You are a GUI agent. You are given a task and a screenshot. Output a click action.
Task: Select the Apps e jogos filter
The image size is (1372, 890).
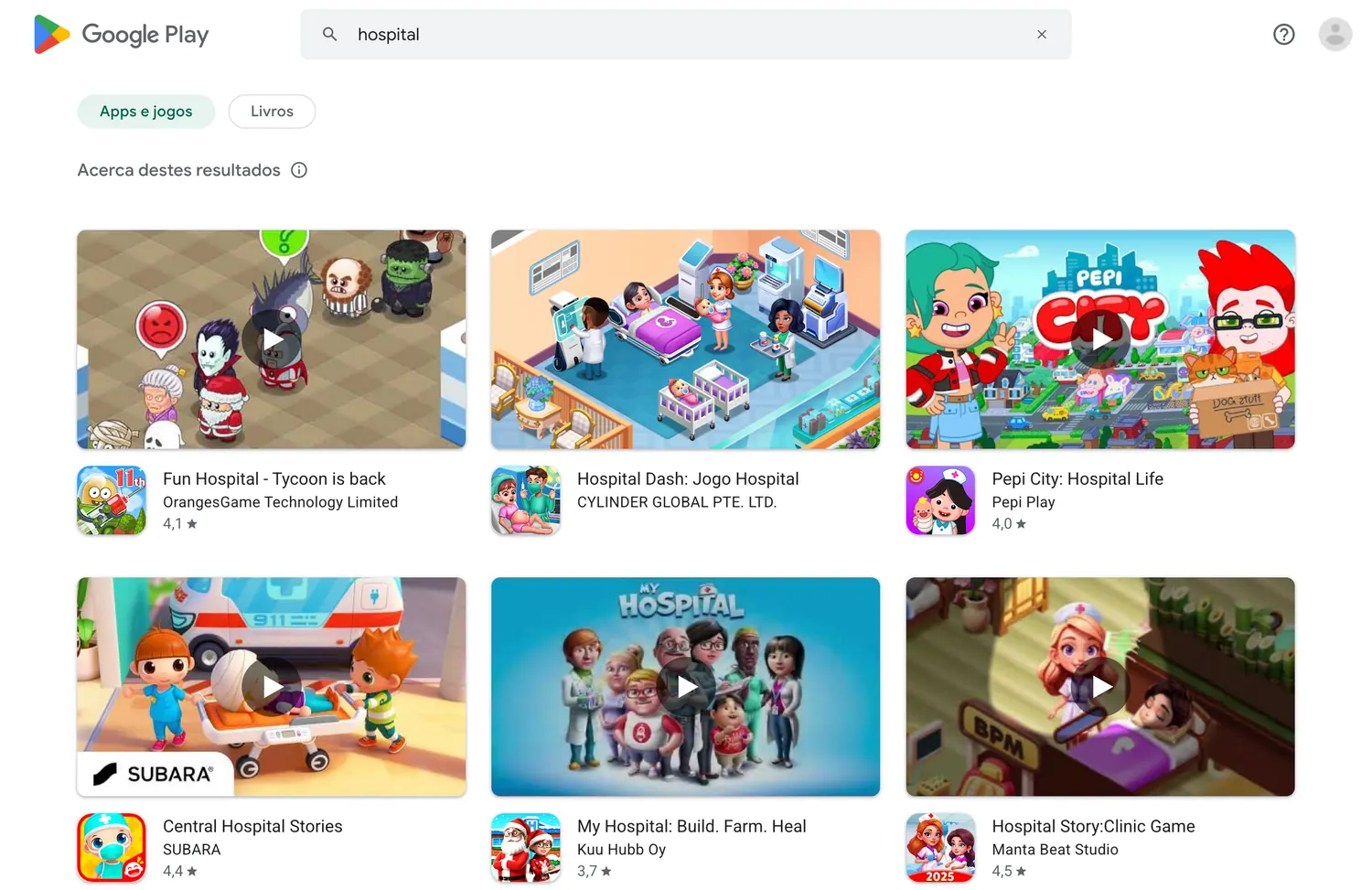click(x=146, y=112)
